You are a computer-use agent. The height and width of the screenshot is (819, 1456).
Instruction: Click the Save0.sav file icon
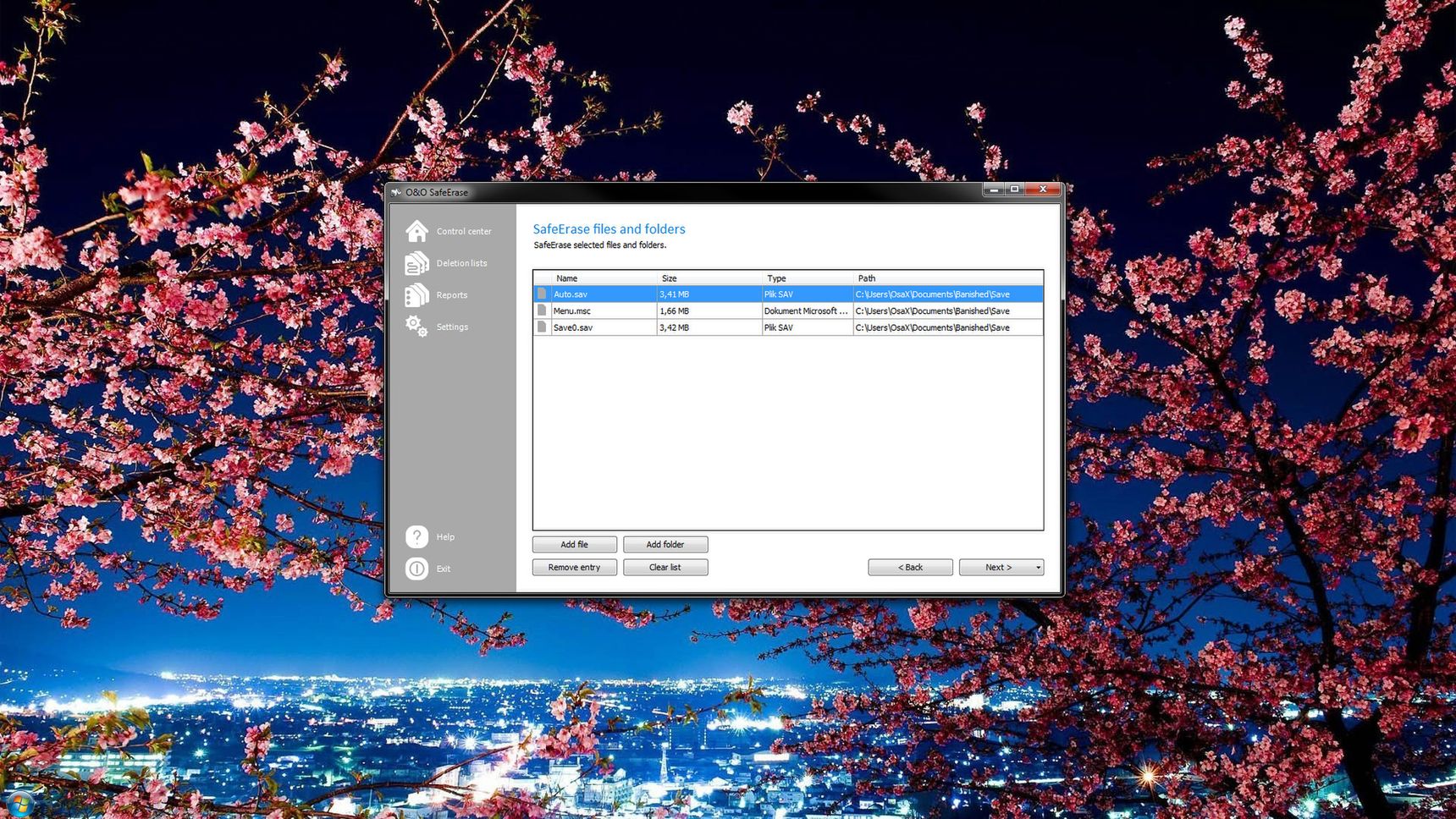[x=542, y=327]
